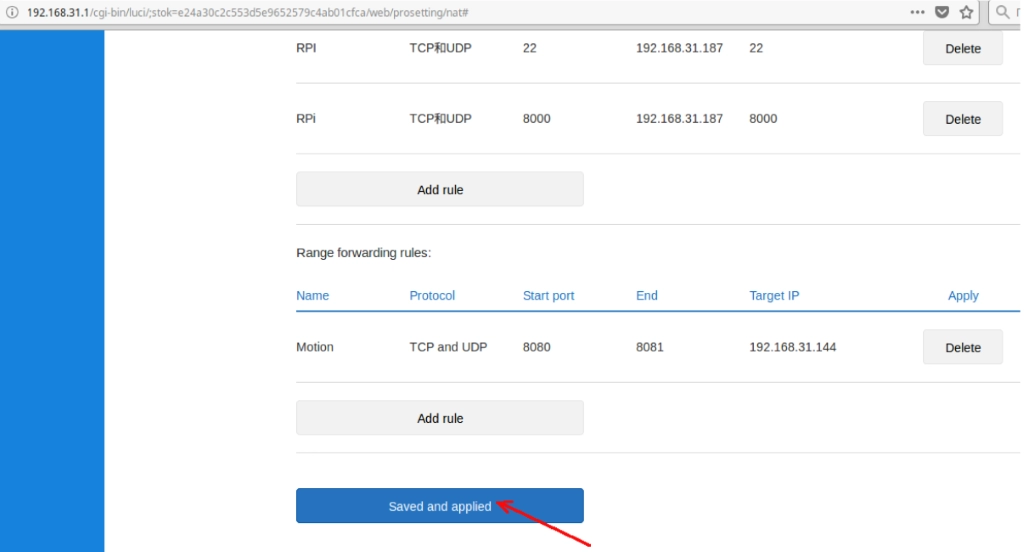Add a port forwarding rule above Range section
The width and height of the screenshot is (1024, 552).
tap(440, 189)
